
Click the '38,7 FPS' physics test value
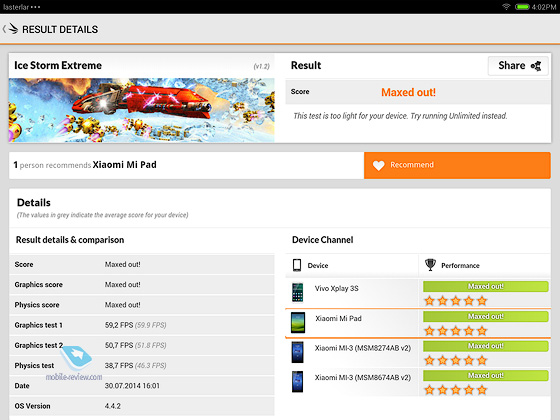tap(119, 366)
